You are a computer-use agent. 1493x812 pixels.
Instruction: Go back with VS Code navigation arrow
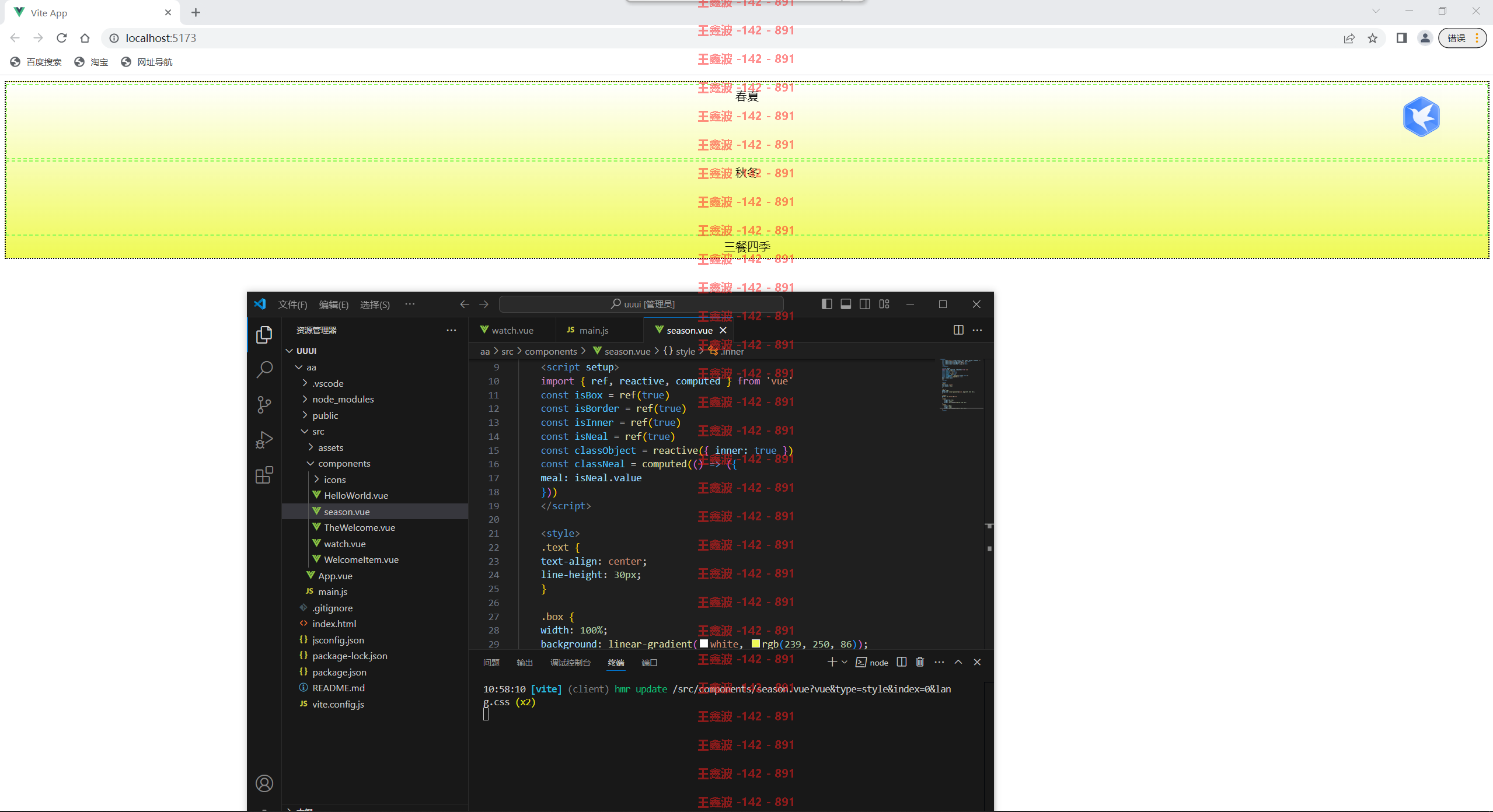coord(465,304)
